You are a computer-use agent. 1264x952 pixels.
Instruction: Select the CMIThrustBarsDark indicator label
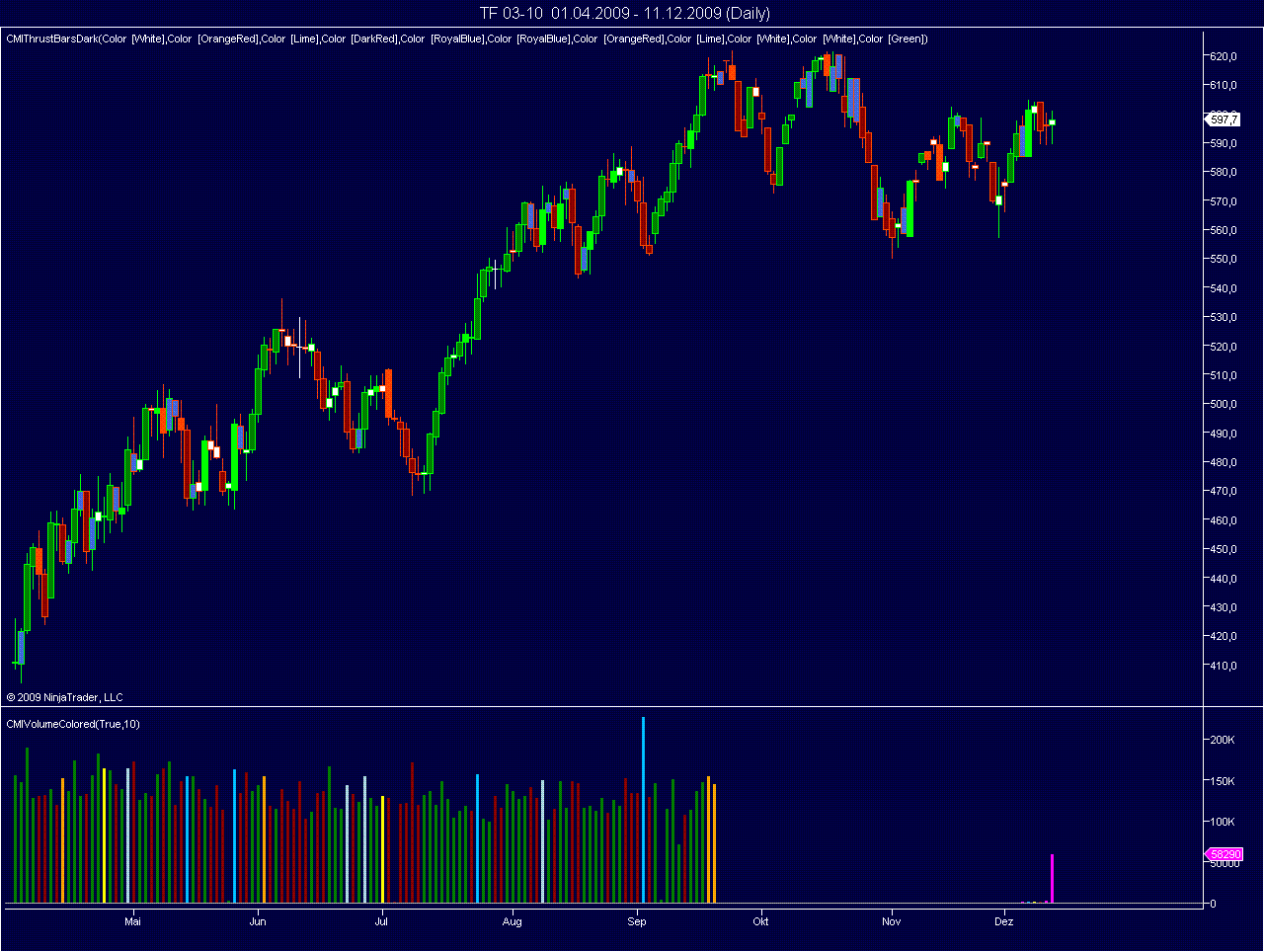(x=467, y=39)
